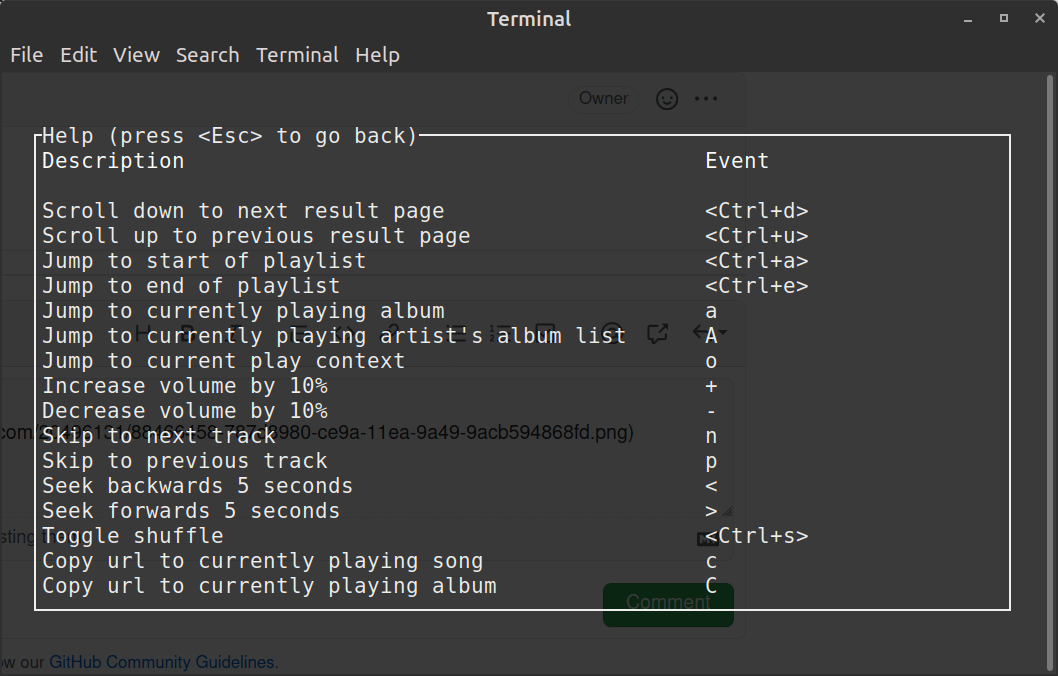Open the View menu
The height and width of the screenshot is (676, 1058).
coord(136,55)
